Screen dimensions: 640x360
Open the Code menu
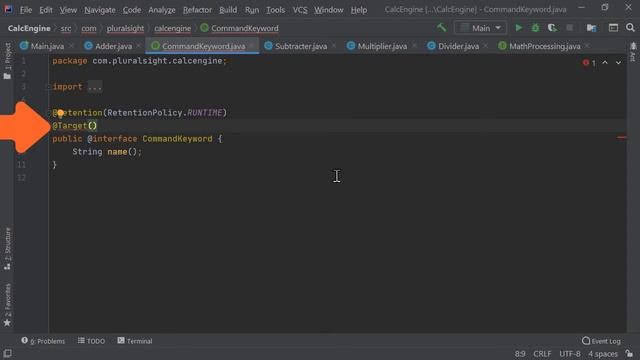coord(132,10)
